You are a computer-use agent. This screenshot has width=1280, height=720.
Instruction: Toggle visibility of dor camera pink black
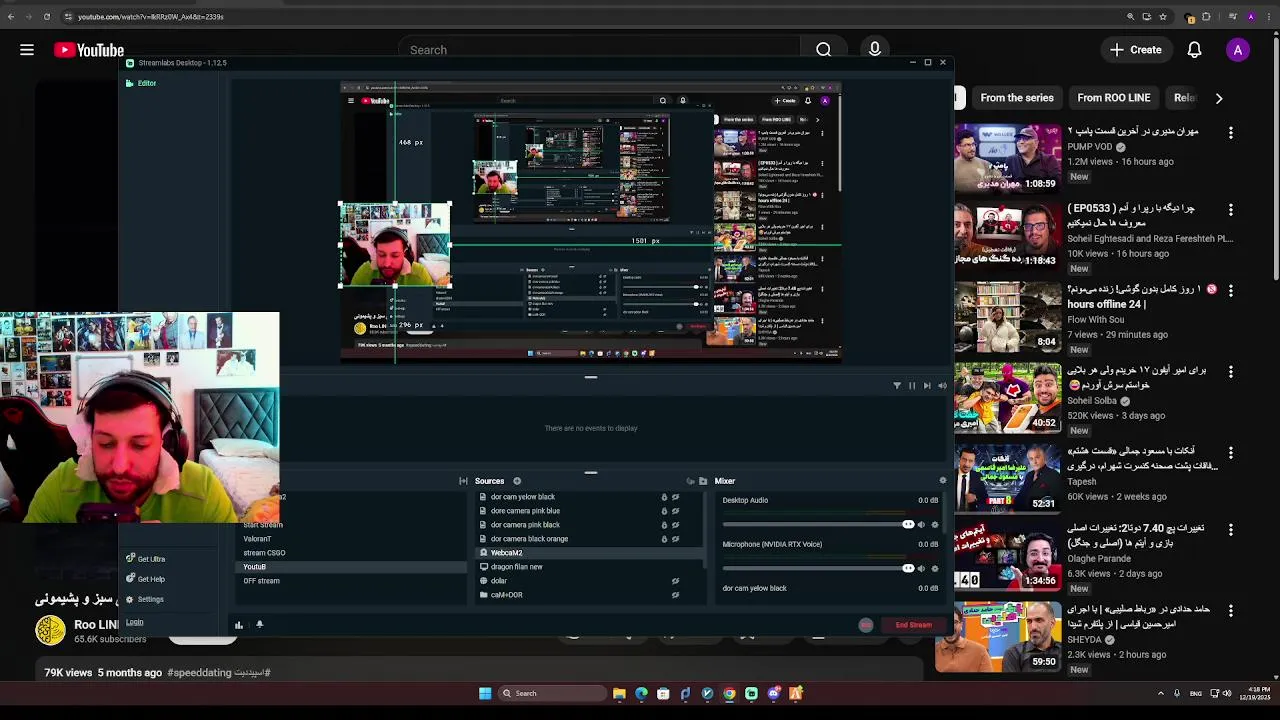(676, 525)
